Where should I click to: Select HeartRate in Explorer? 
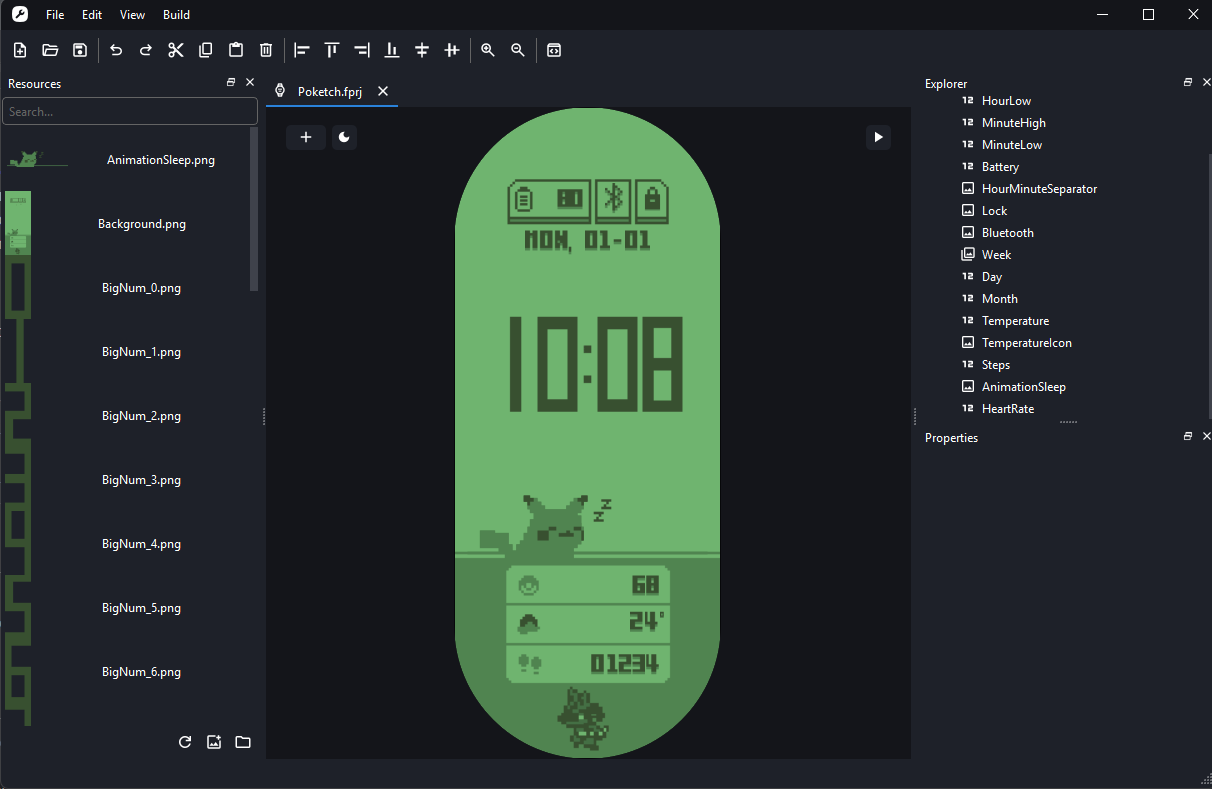(x=1008, y=409)
